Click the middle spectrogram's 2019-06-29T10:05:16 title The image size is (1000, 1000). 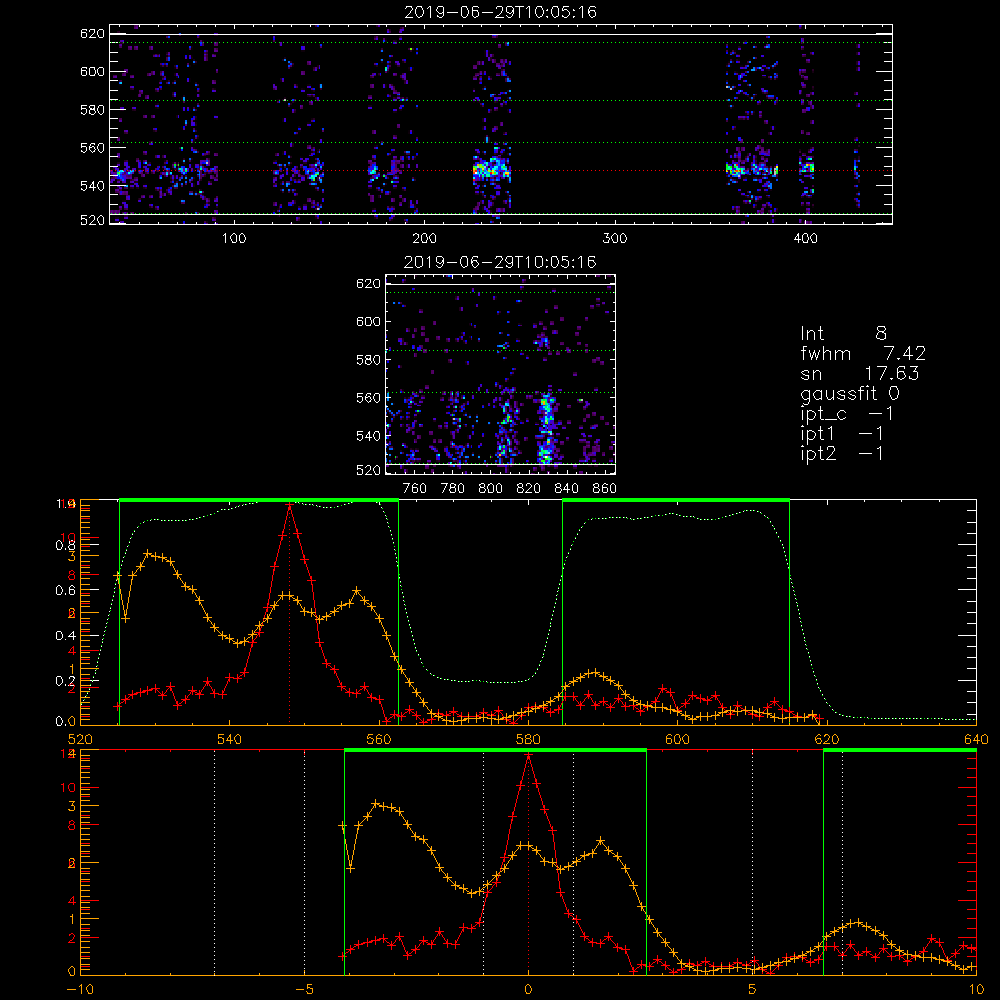tap(500, 262)
